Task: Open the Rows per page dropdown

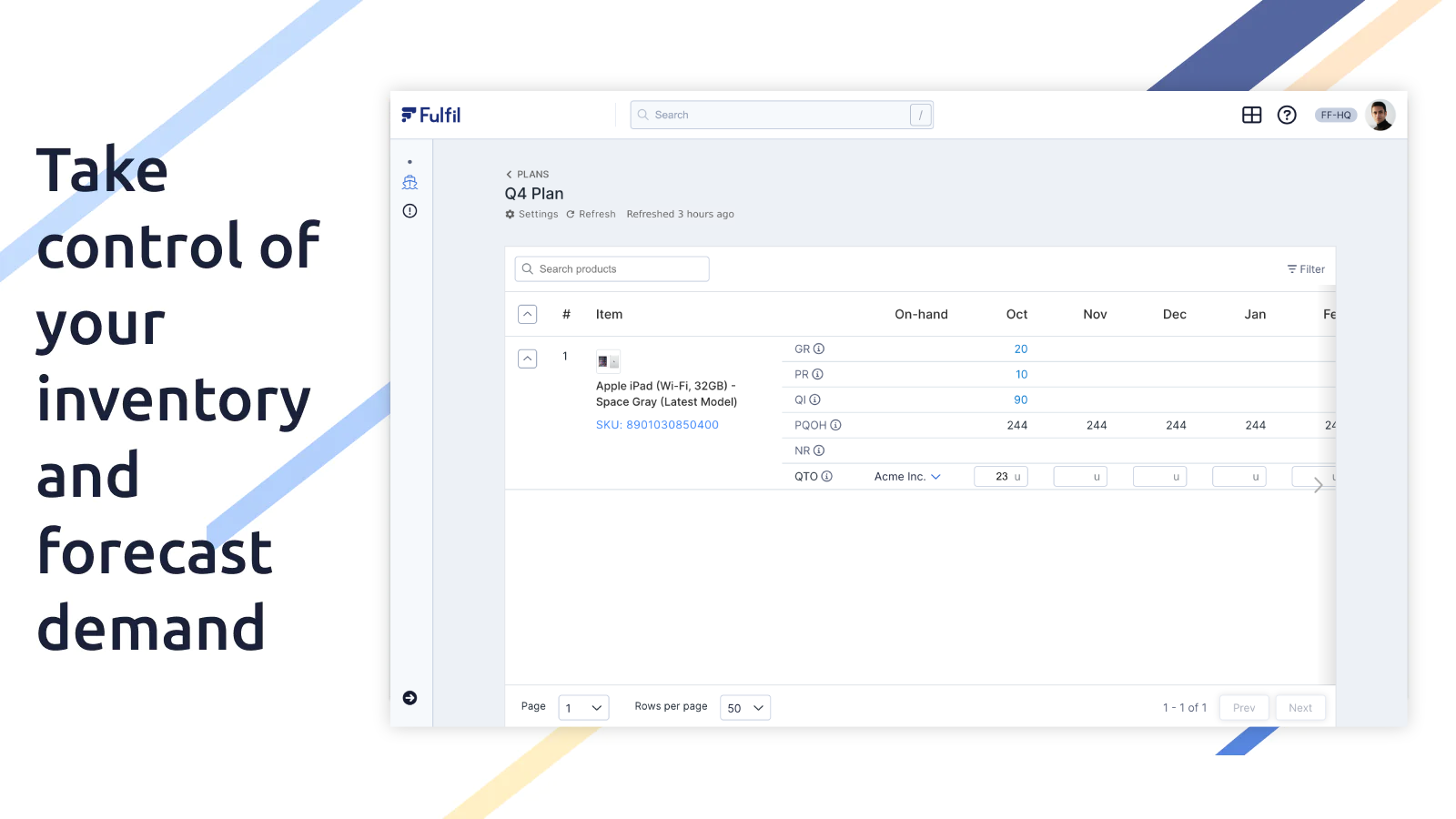Action: point(744,707)
